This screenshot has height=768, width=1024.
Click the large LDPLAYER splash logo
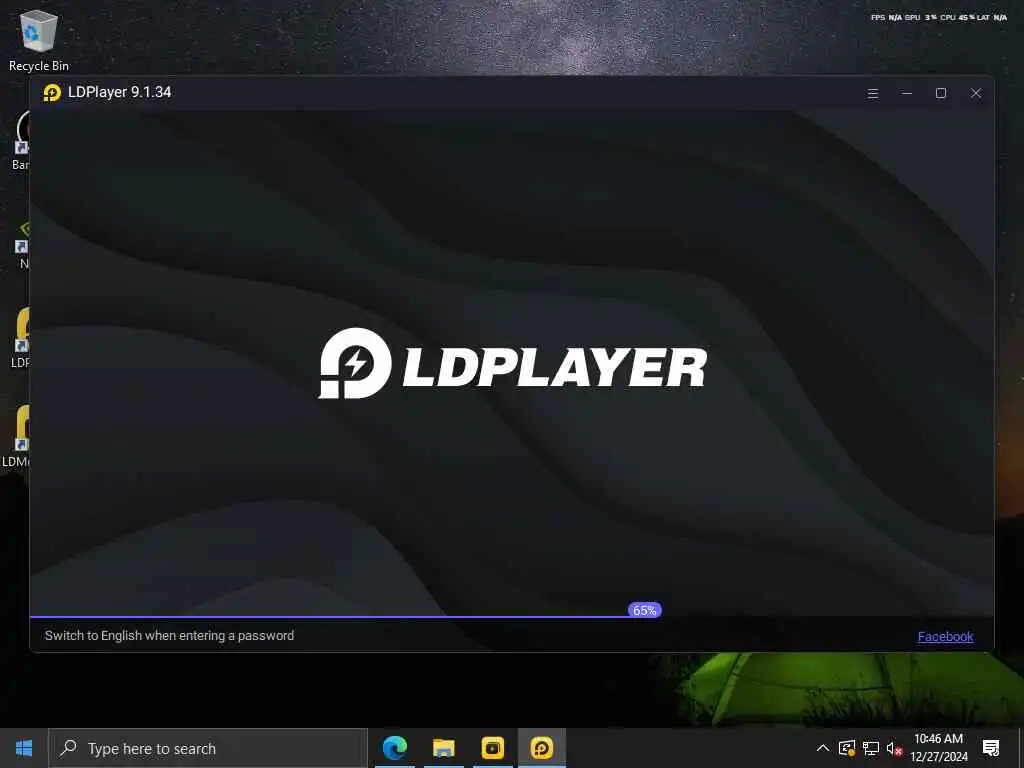(513, 363)
